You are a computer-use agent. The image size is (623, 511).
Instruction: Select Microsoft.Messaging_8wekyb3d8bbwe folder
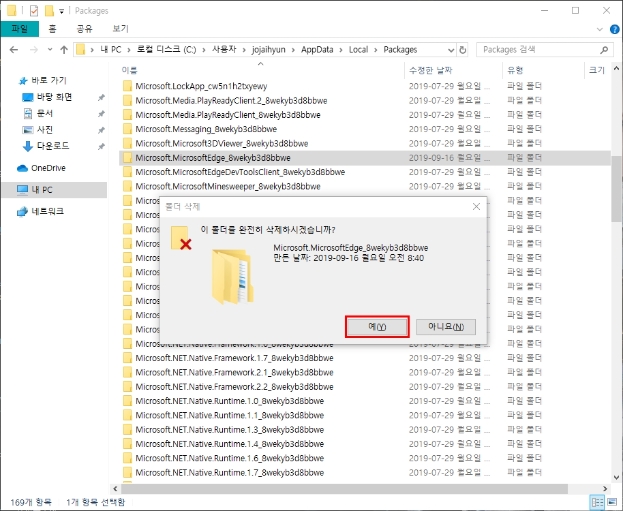[206, 129]
